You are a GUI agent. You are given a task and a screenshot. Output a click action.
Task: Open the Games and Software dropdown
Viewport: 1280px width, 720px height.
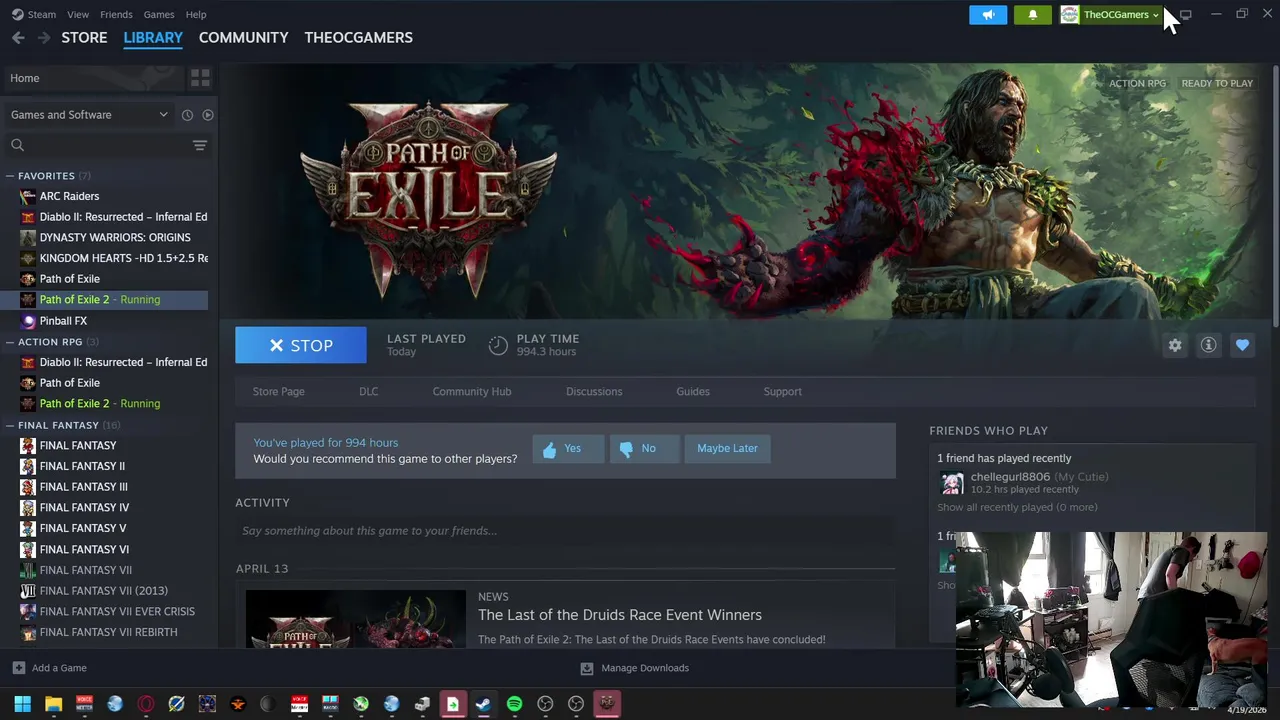89,115
